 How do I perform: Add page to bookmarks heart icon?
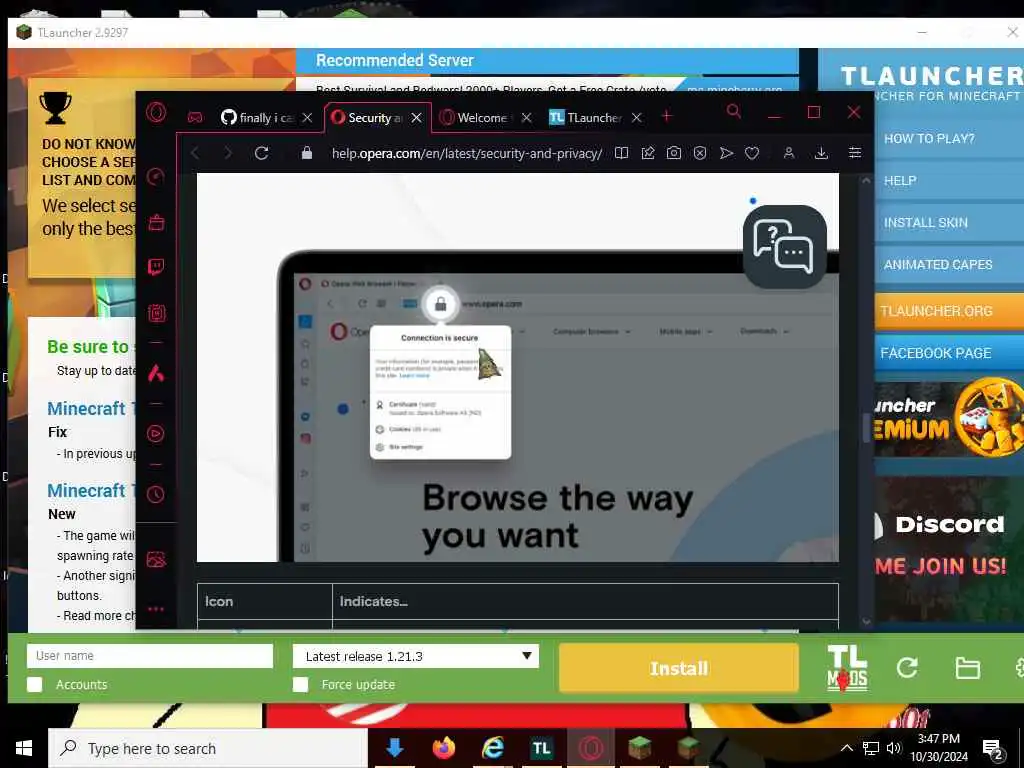coord(752,153)
